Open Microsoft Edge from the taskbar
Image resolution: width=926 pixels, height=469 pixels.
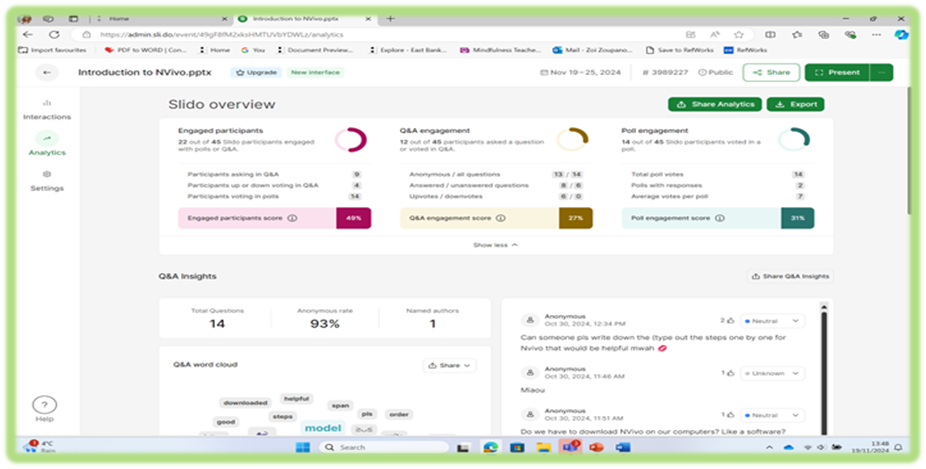(x=490, y=447)
